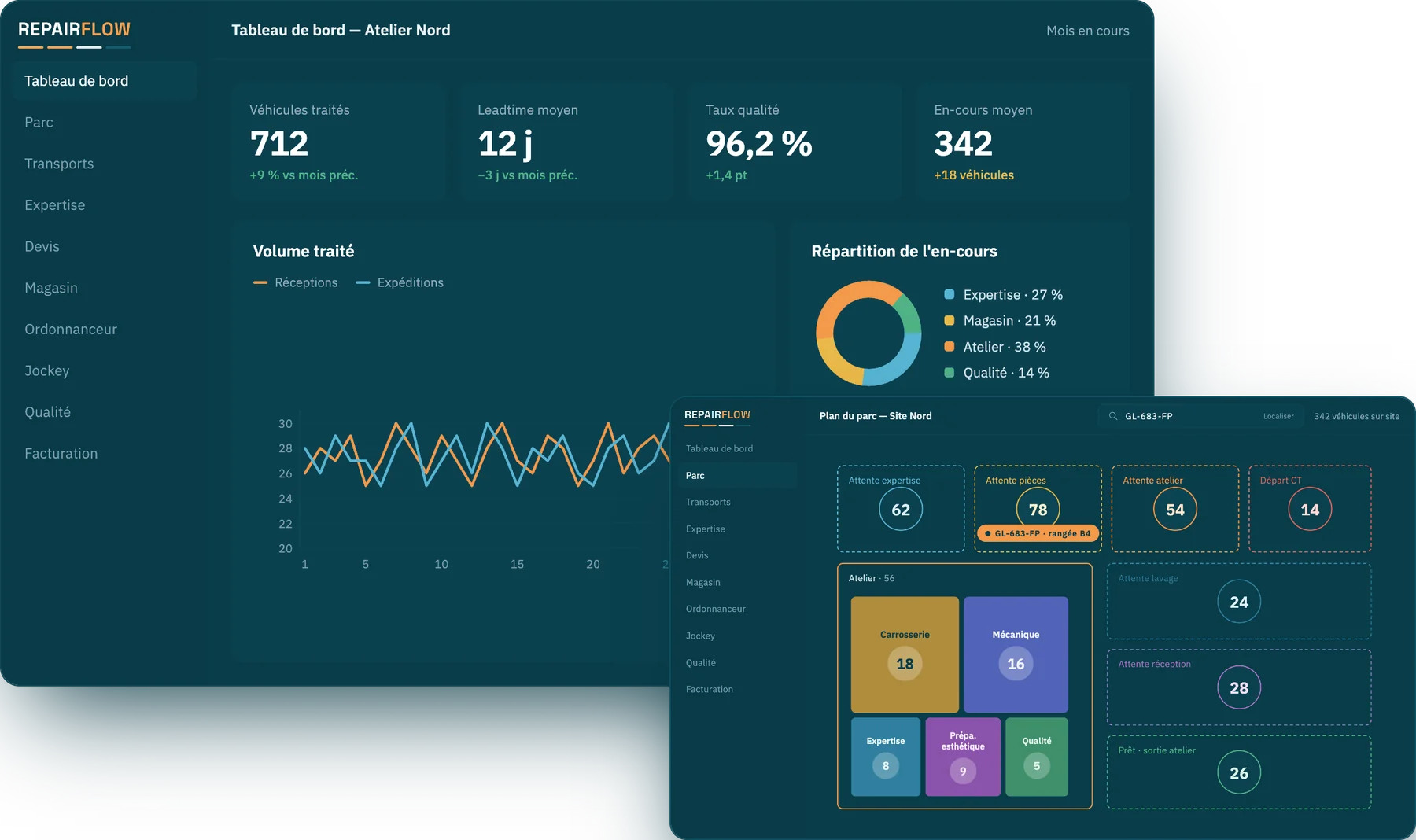Click the Leadtime moyen 12 j card
This screenshot has height=840, width=1416.
click(x=567, y=142)
